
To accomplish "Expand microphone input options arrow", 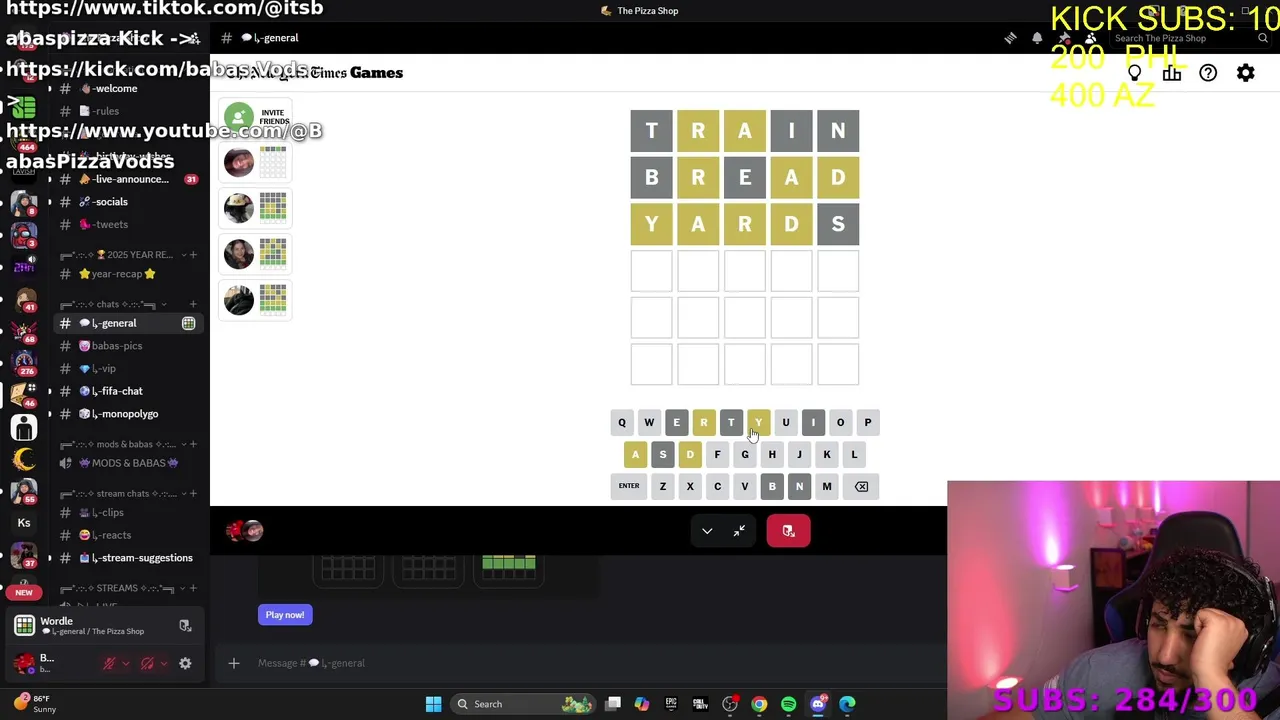I will pyautogui.click(x=125, y=663).
